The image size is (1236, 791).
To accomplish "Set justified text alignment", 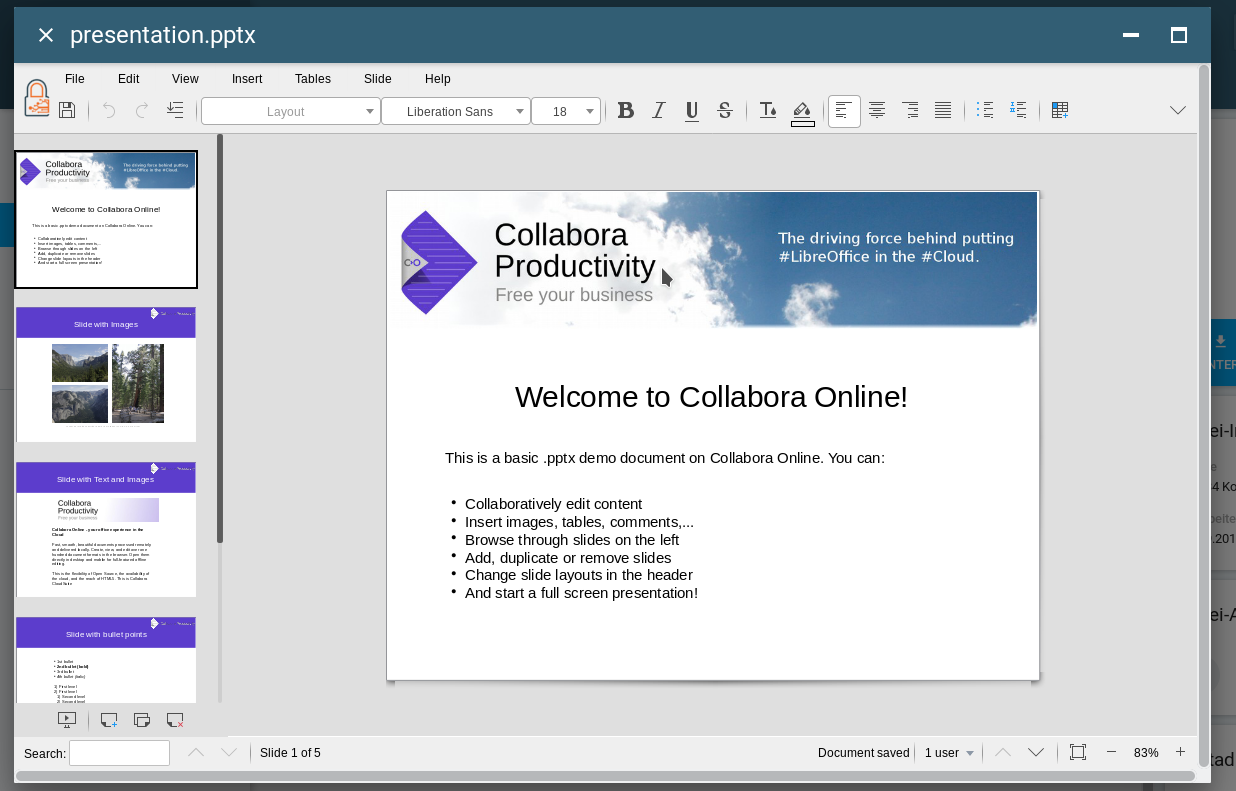I will (943, 111).
